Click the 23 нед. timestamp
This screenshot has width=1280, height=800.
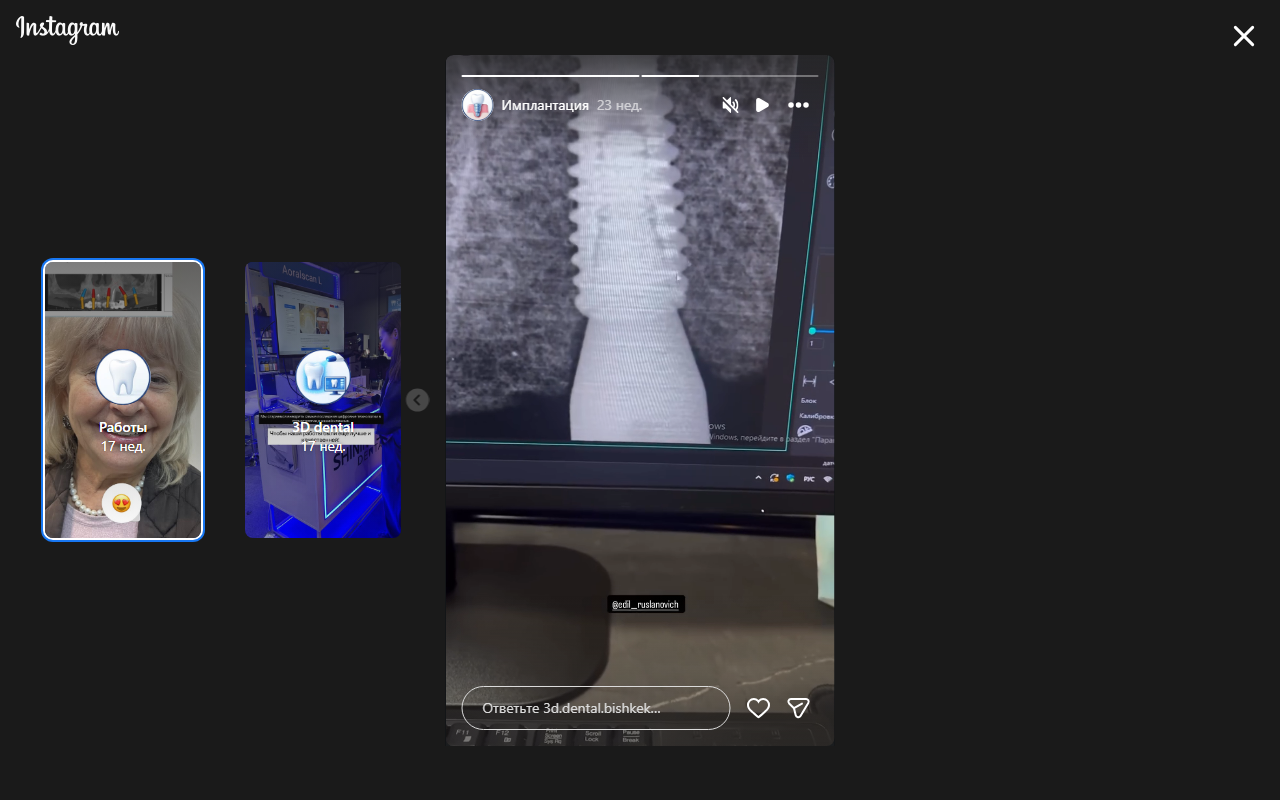pos(619,104)
